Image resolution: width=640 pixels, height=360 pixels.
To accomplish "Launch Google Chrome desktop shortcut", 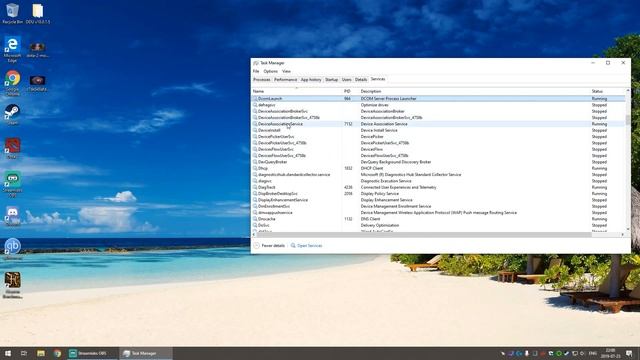I will pos(12,83).
